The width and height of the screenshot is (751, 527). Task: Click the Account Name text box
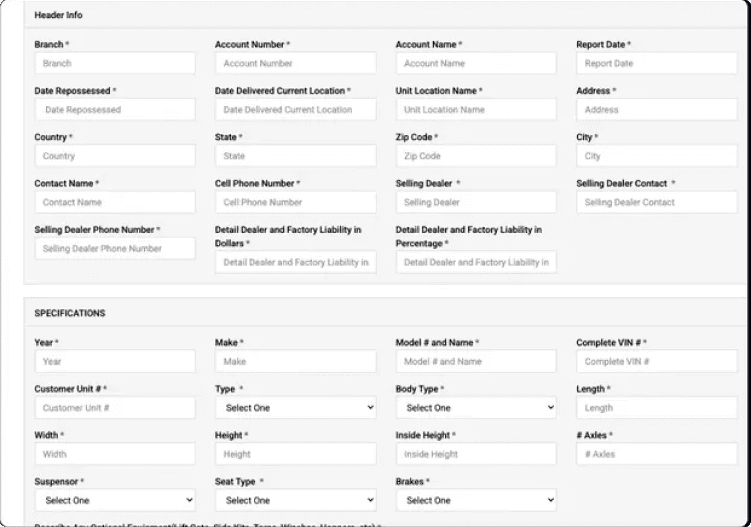pyautogui.click(x=476, y=63)
